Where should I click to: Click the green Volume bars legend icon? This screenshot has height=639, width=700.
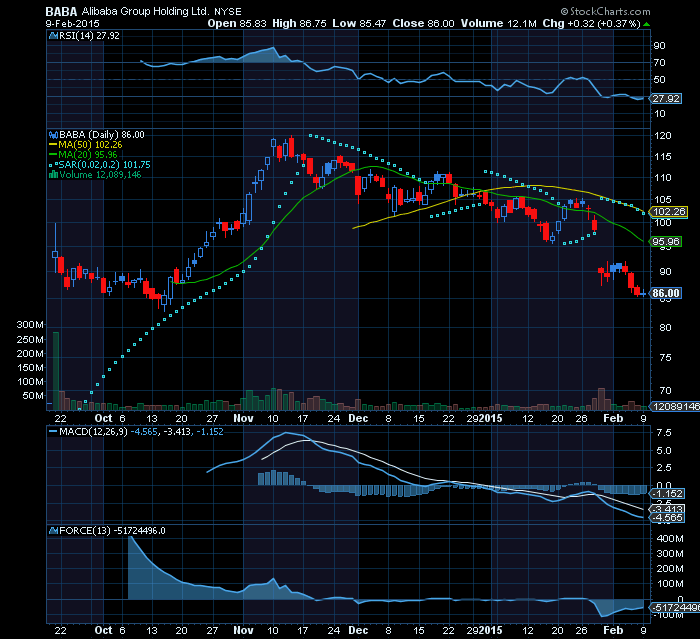click(53, 175)
